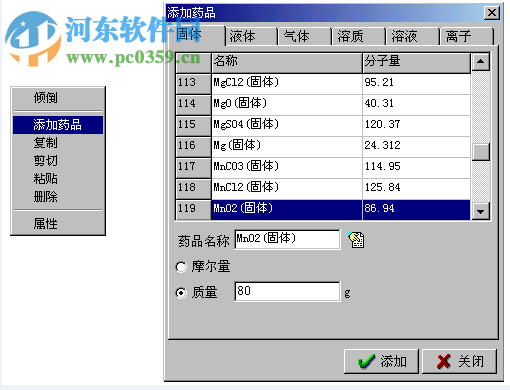Click the 质量 value field showing 80
Image resolution: width=510 pixels, height=390 pixels.
click(287, 291)
